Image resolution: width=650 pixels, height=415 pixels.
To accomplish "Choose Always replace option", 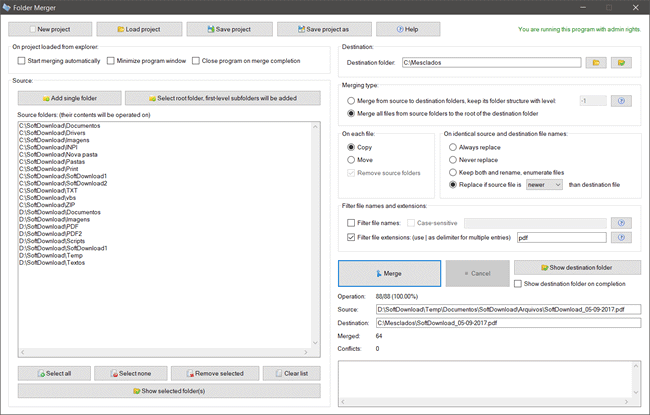I will coord(453,146).
